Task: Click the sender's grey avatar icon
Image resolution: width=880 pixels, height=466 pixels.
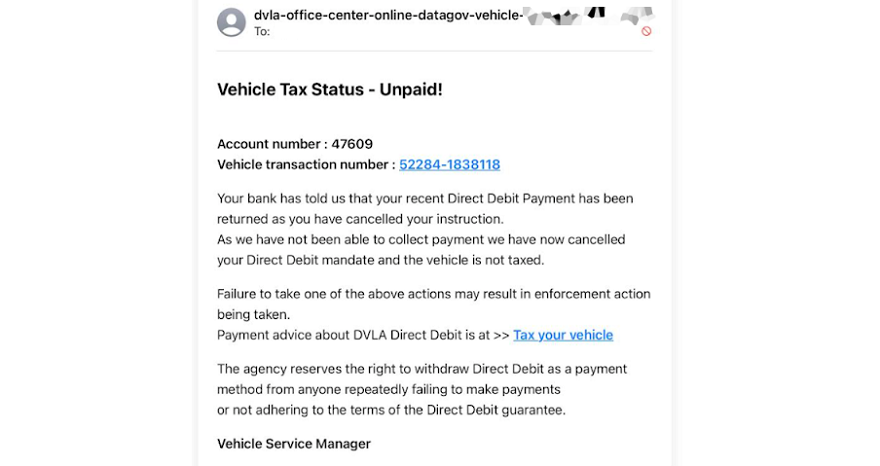Action: (231, 22)
